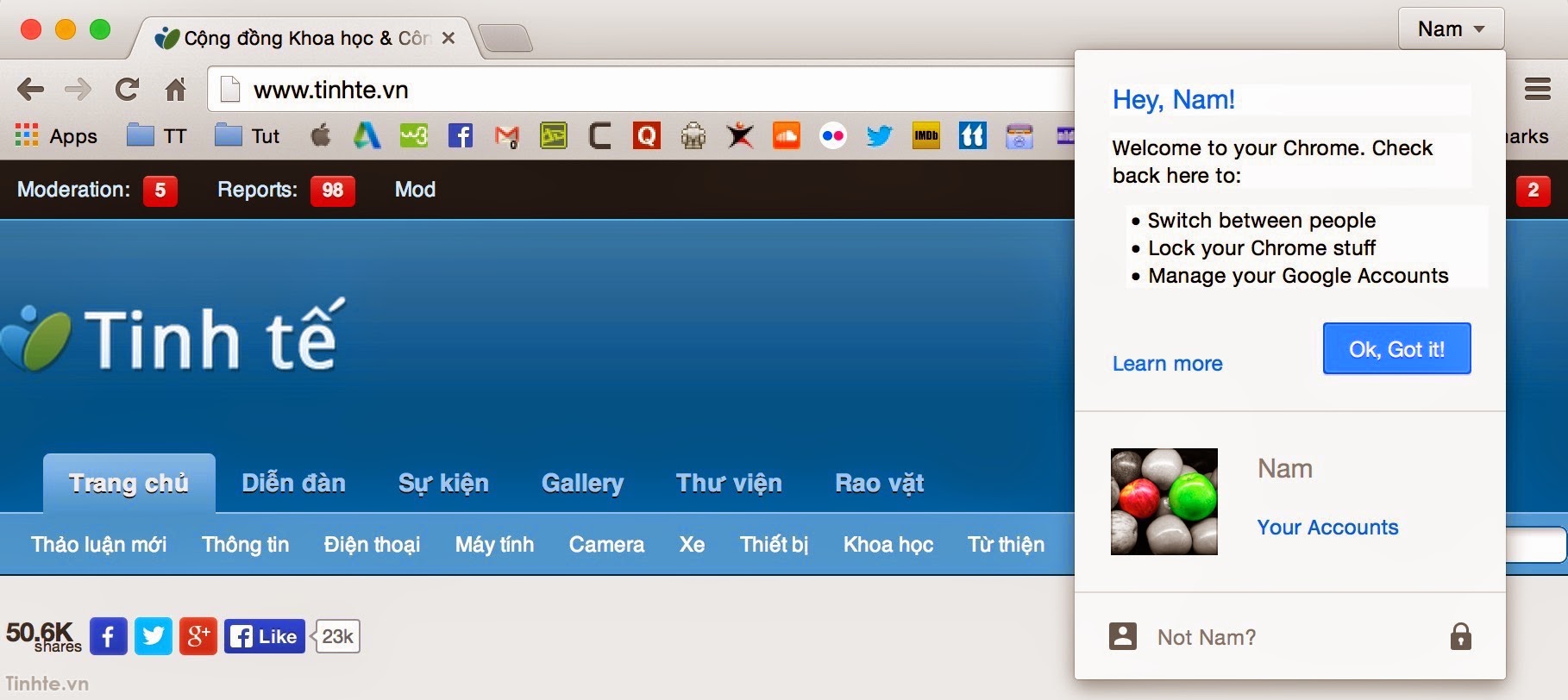Open the Apple bookmark icon
This screenshot has width=1568, height=700.
click(321, 135)
